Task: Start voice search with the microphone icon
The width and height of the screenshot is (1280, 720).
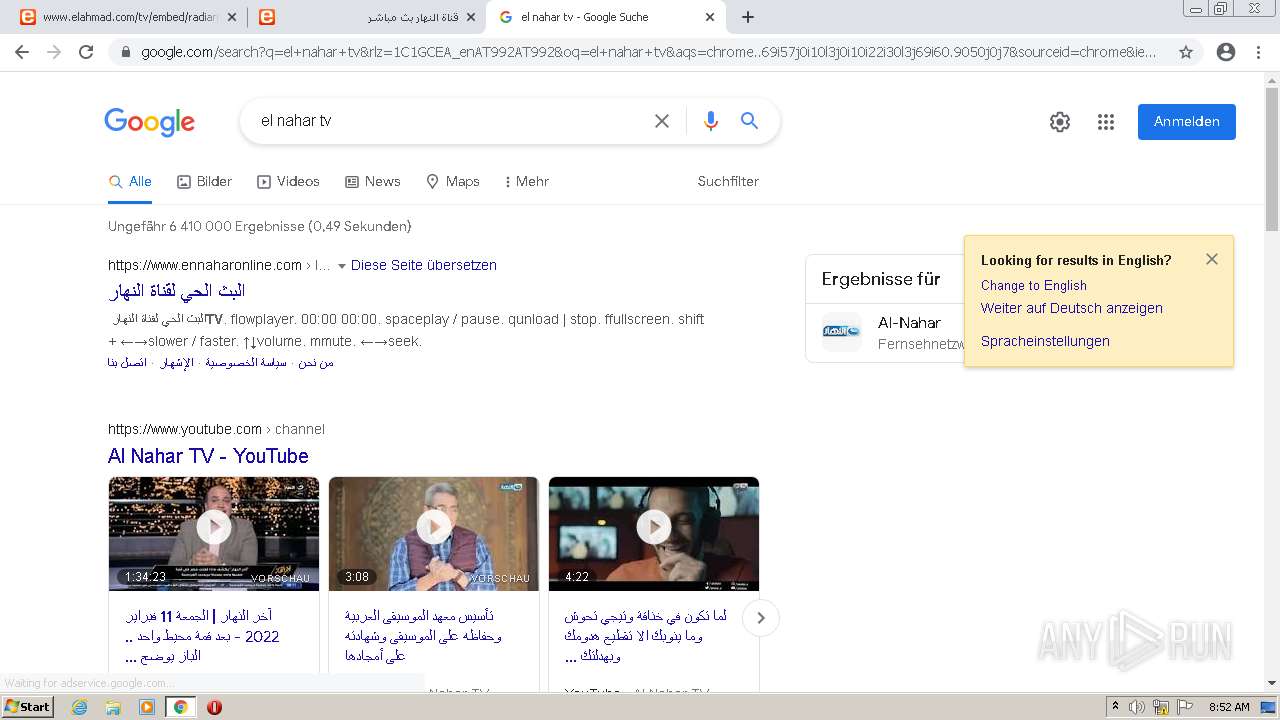Action: pyautogui.click(x=711, y=121)
